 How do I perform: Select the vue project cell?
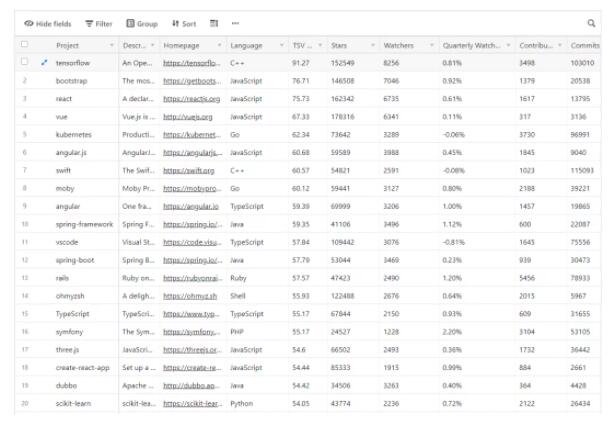click(61, 117)
